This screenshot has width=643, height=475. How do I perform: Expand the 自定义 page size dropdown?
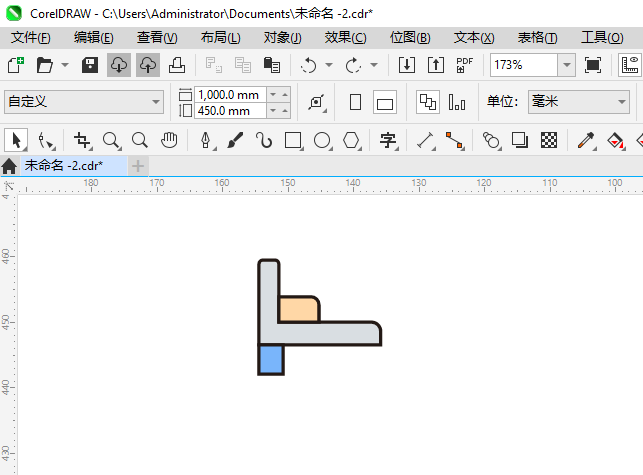click(x=156, y=102)
